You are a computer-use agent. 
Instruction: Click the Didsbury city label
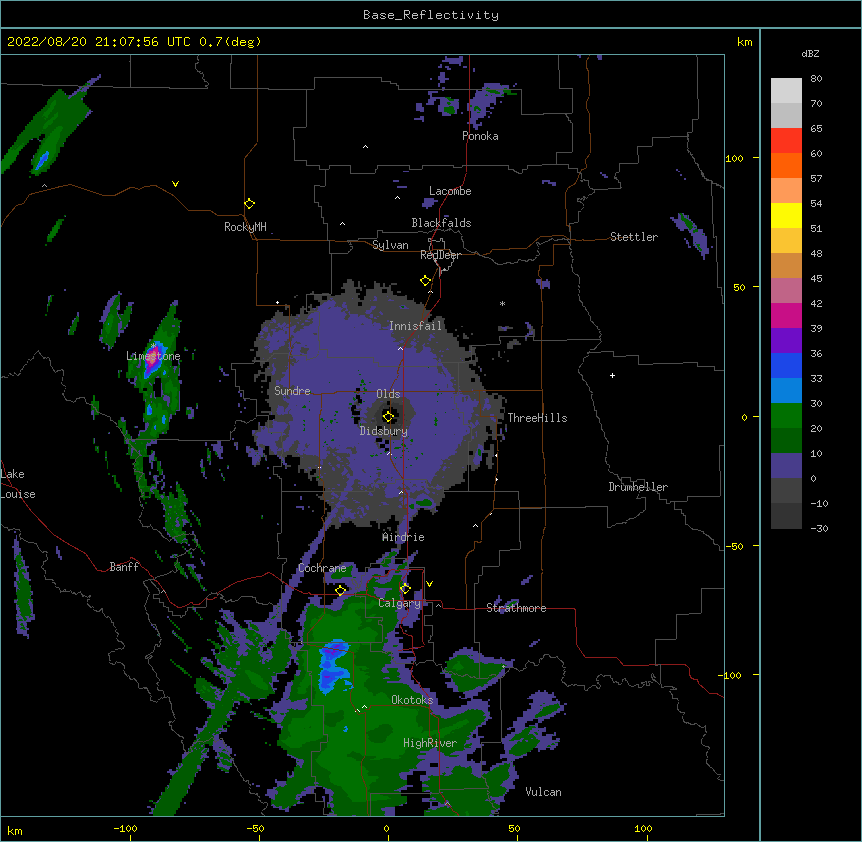384,431
